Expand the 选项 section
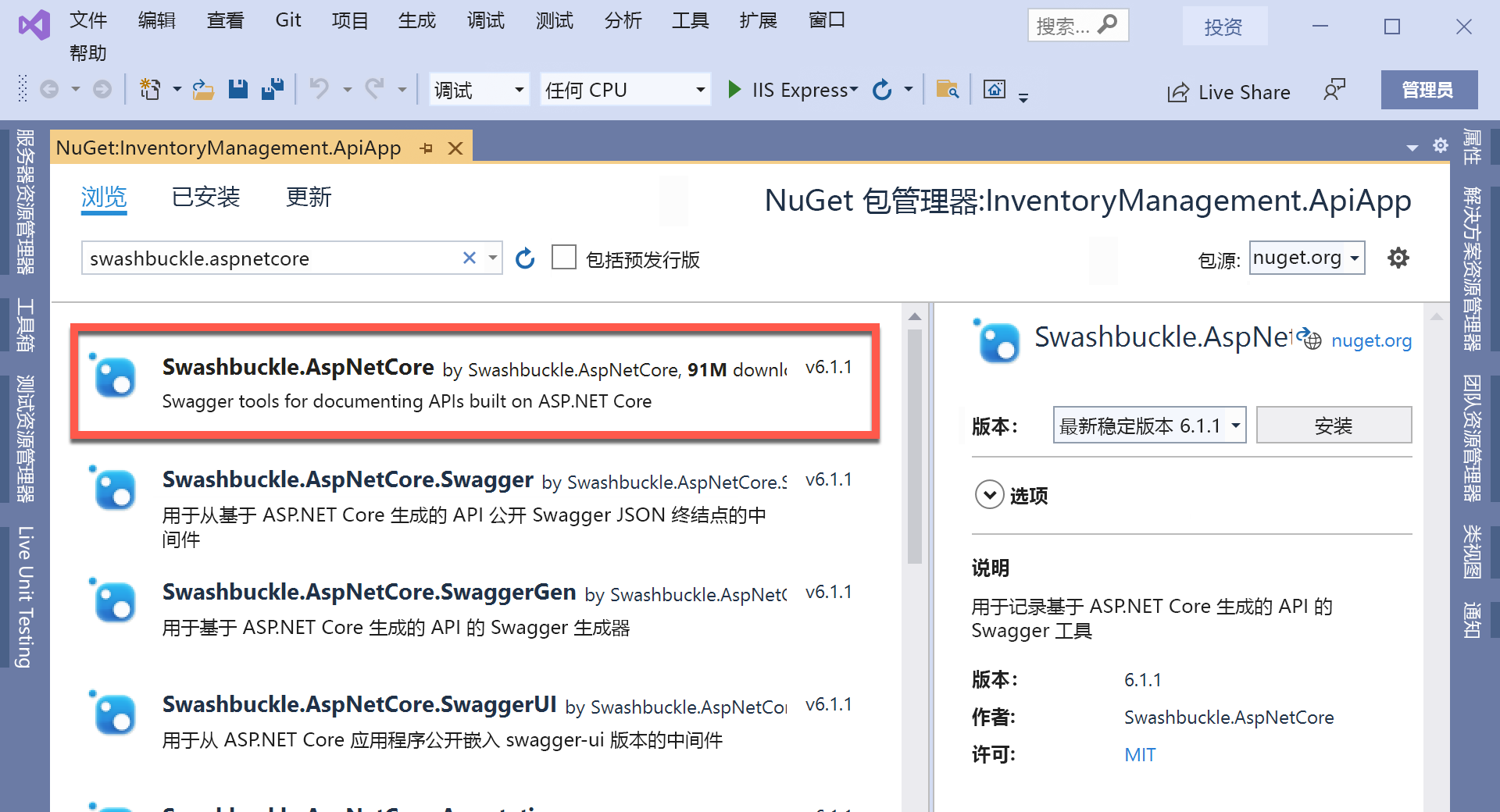Screen dimensions: 1500x812 click(990, 495)
